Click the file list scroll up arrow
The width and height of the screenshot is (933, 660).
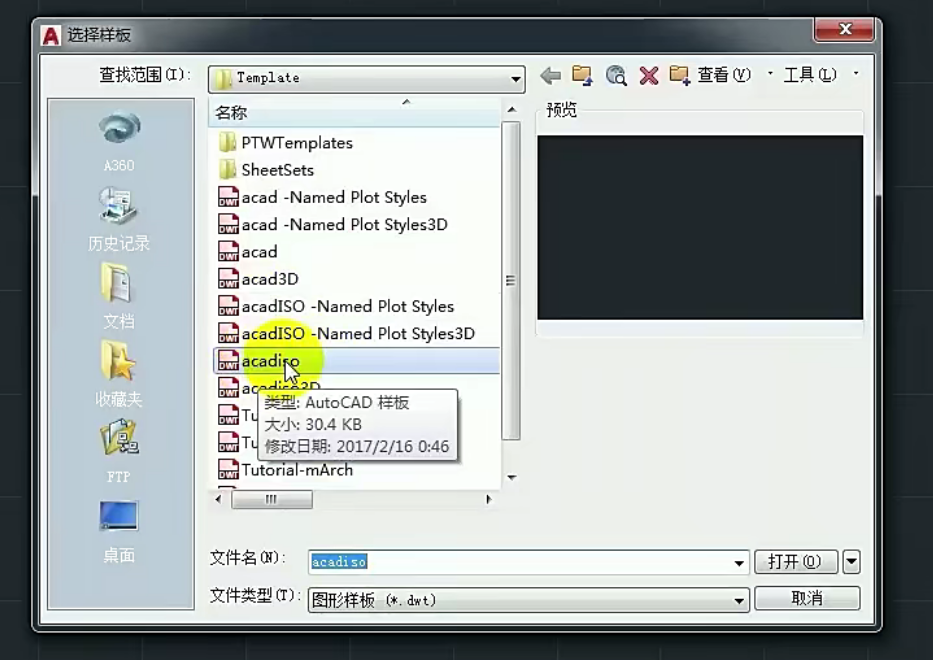(511, 110)
